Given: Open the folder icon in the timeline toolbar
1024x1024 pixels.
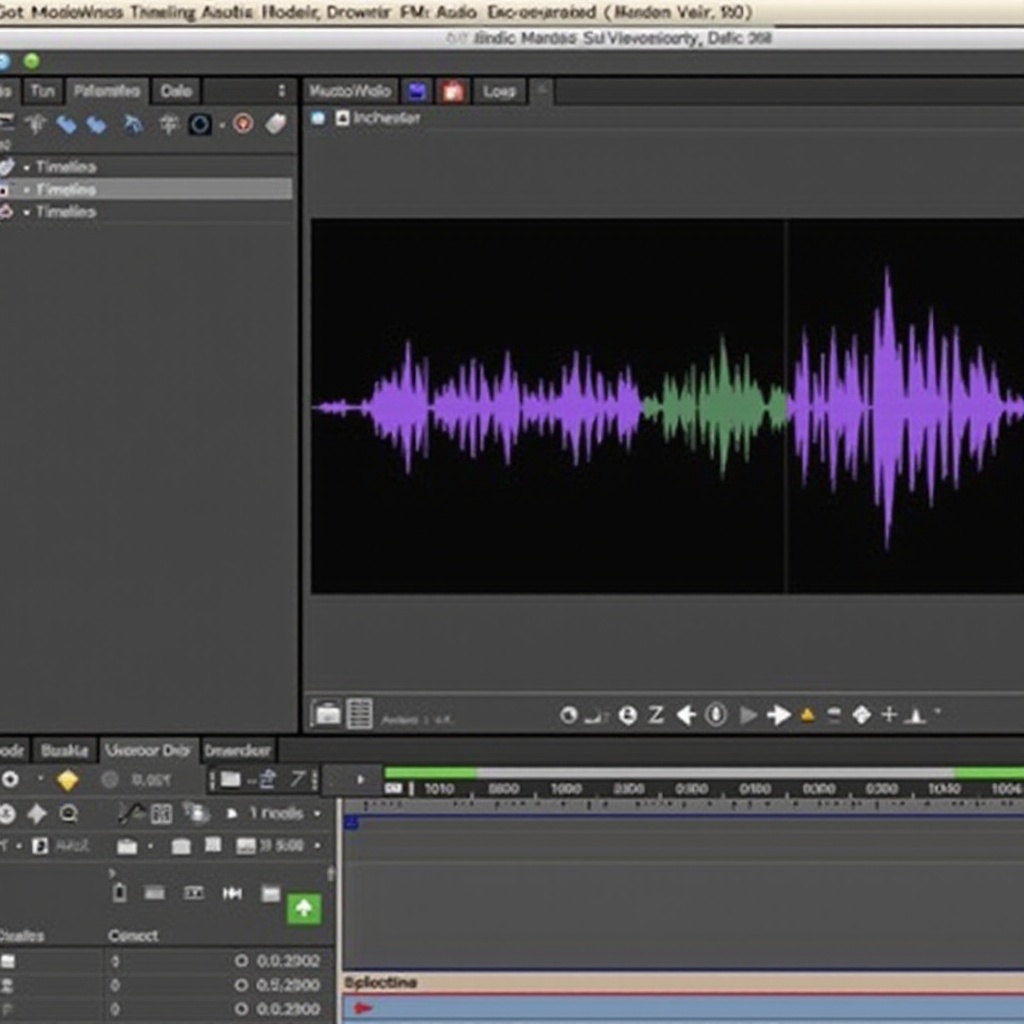Looking at the screenshot, I should pos(230,779).
